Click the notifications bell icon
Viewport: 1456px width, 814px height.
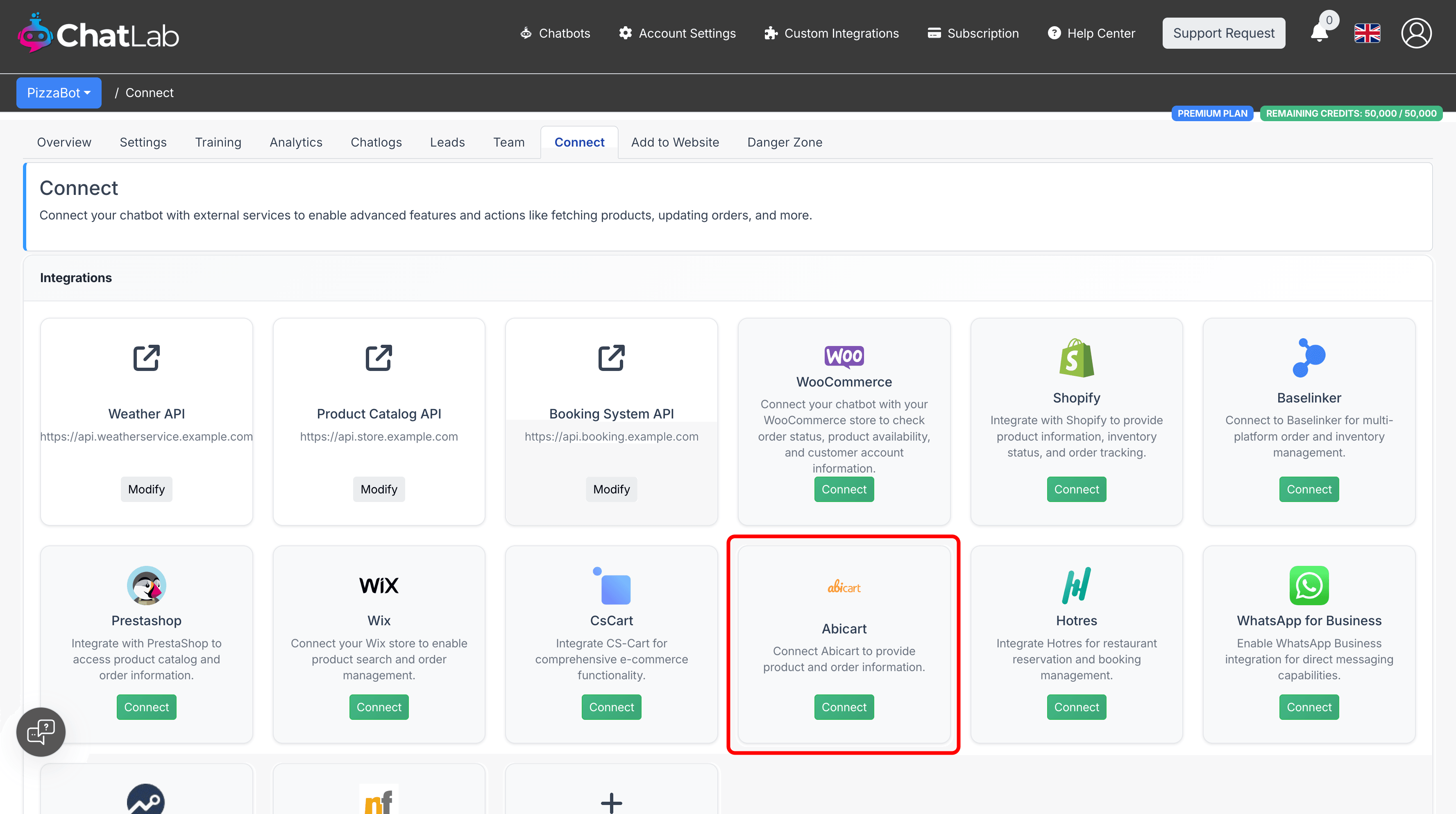tap(1320, 33)
